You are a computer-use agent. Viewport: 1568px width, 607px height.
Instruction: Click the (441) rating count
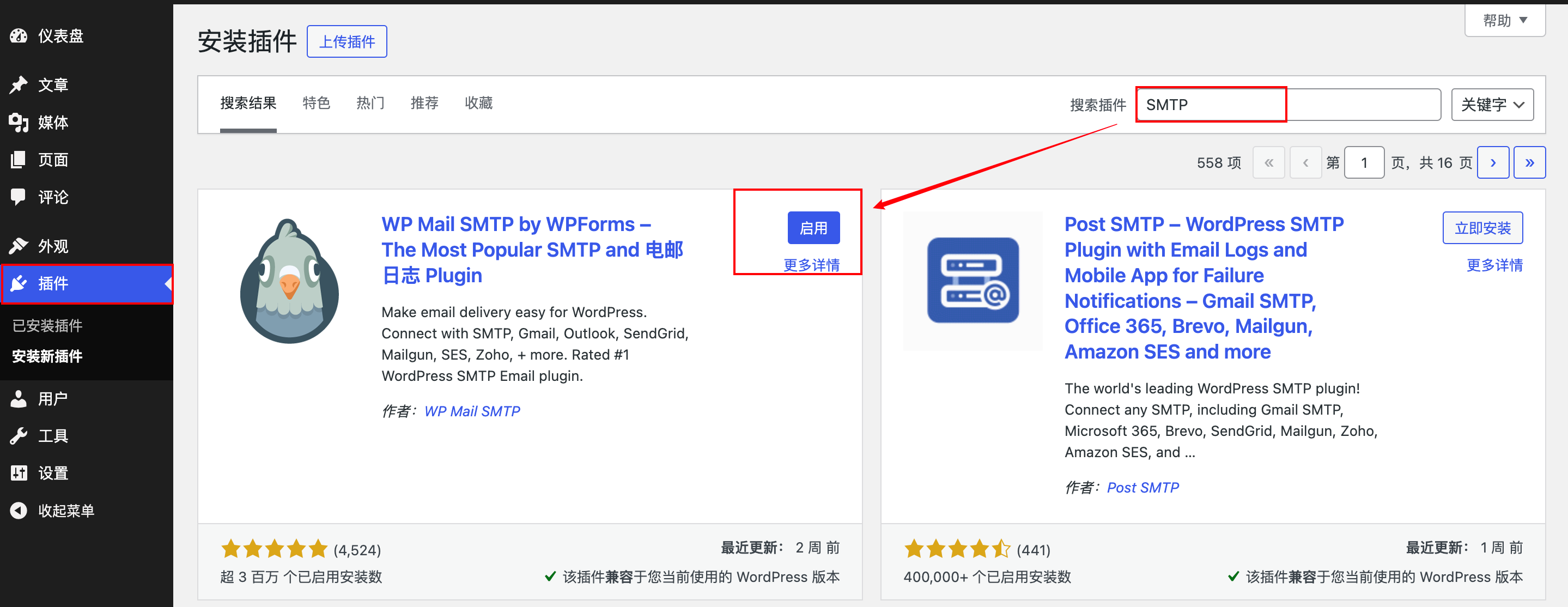point(1033,550)
